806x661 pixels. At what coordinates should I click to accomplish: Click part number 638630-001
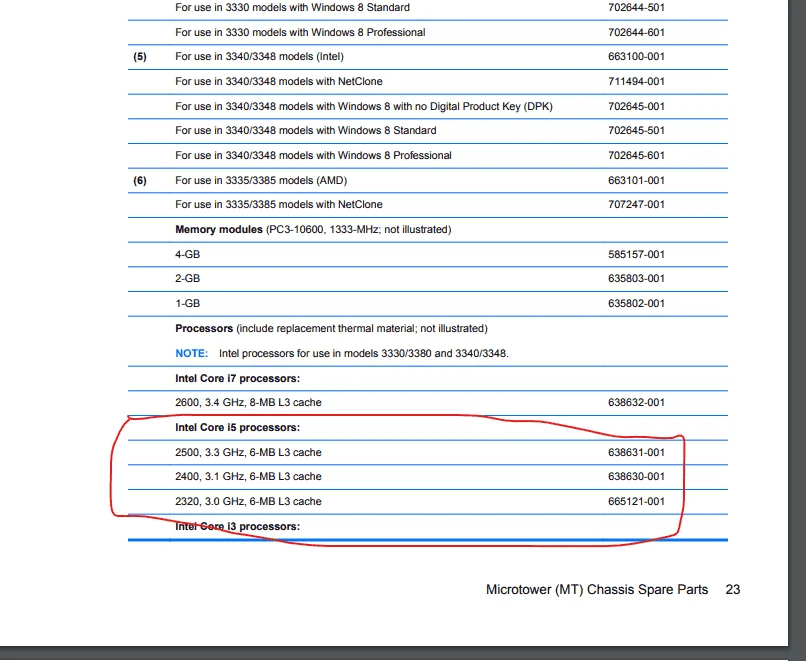click(636, 476)
